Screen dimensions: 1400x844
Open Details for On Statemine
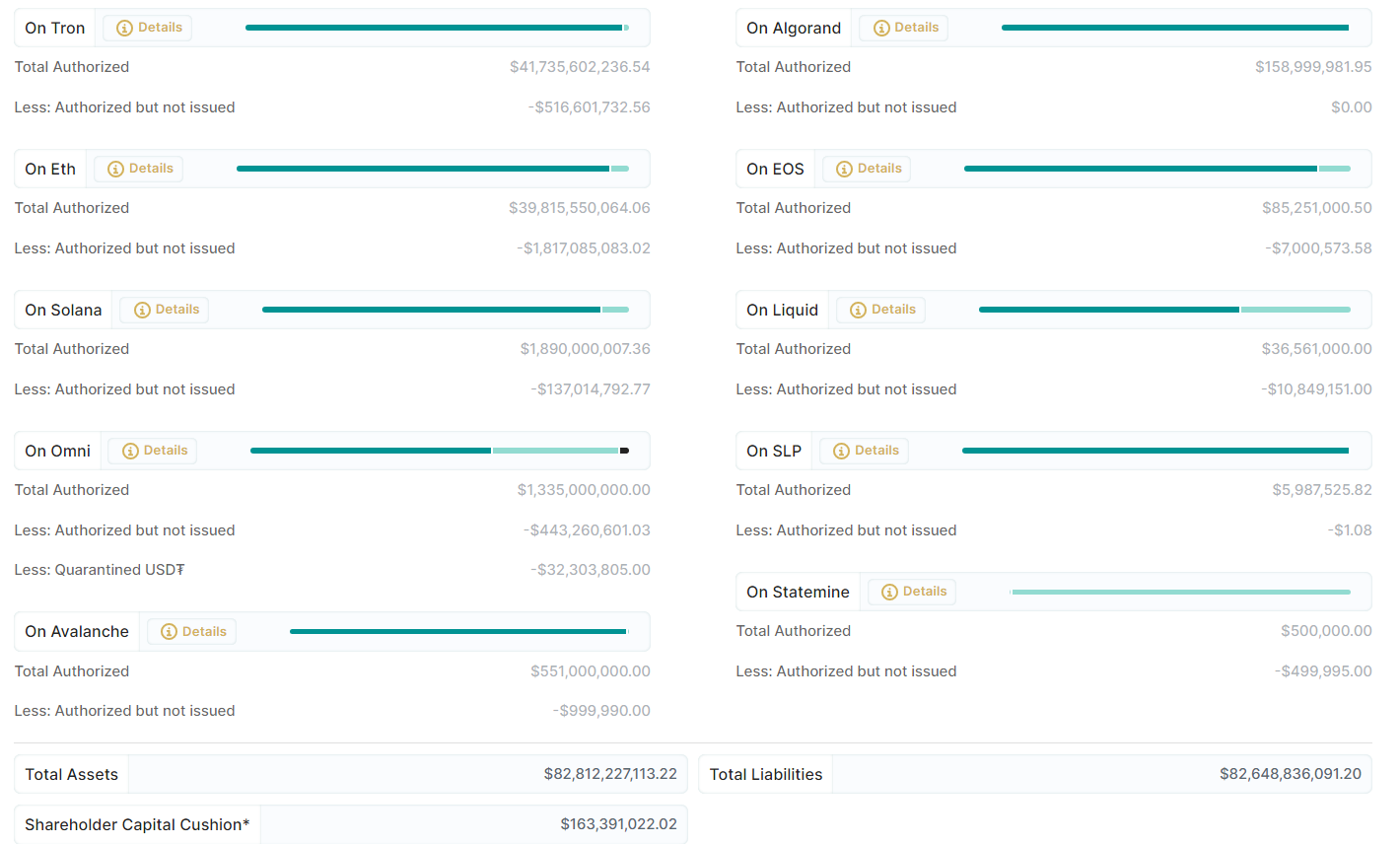pyautogui.click(x=913, y=592)
